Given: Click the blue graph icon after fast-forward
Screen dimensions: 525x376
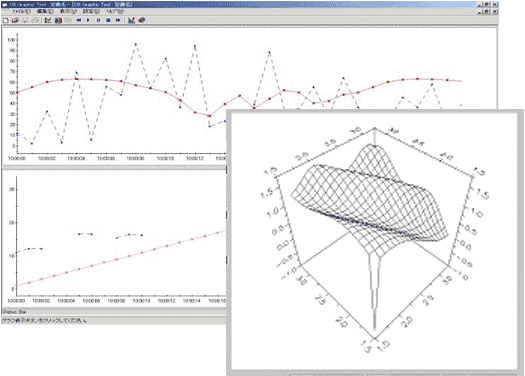Looking at the screenshot, I should pos(131,20).
